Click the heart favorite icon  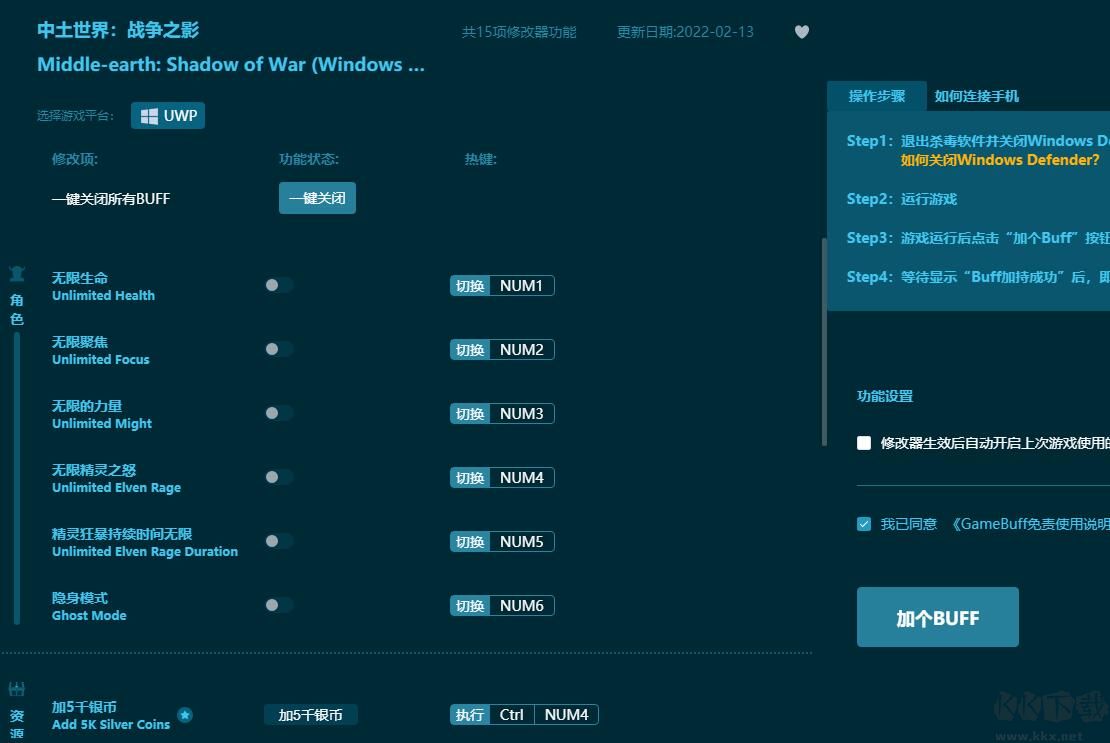(801, 32)
